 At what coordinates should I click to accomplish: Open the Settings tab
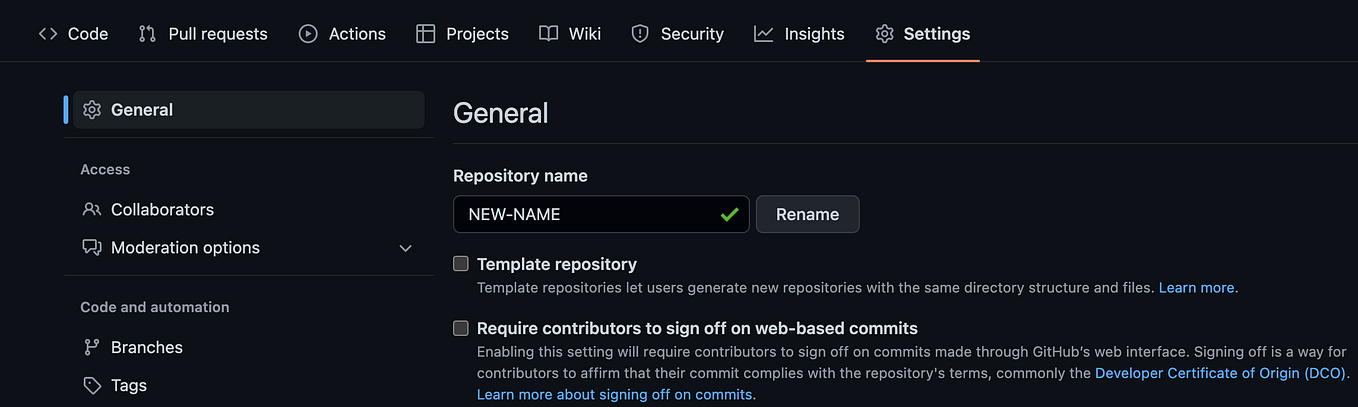point(923,34)
